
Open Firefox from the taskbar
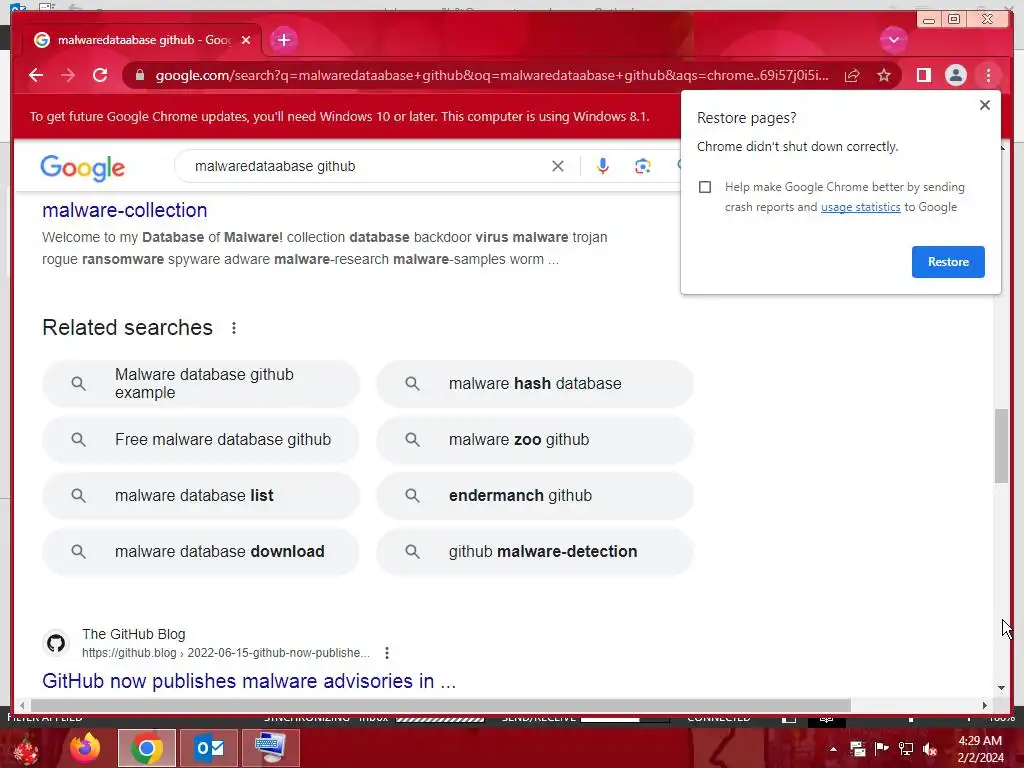(x=85, y=748)
